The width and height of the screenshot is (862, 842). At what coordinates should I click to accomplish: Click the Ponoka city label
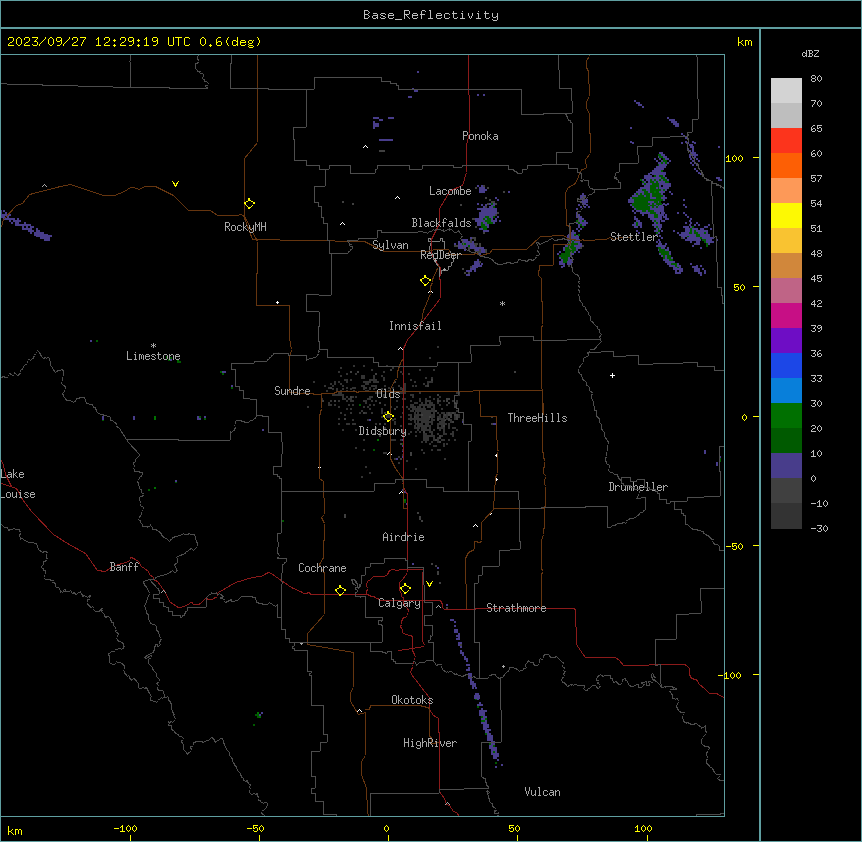click(x=480, y=136)
